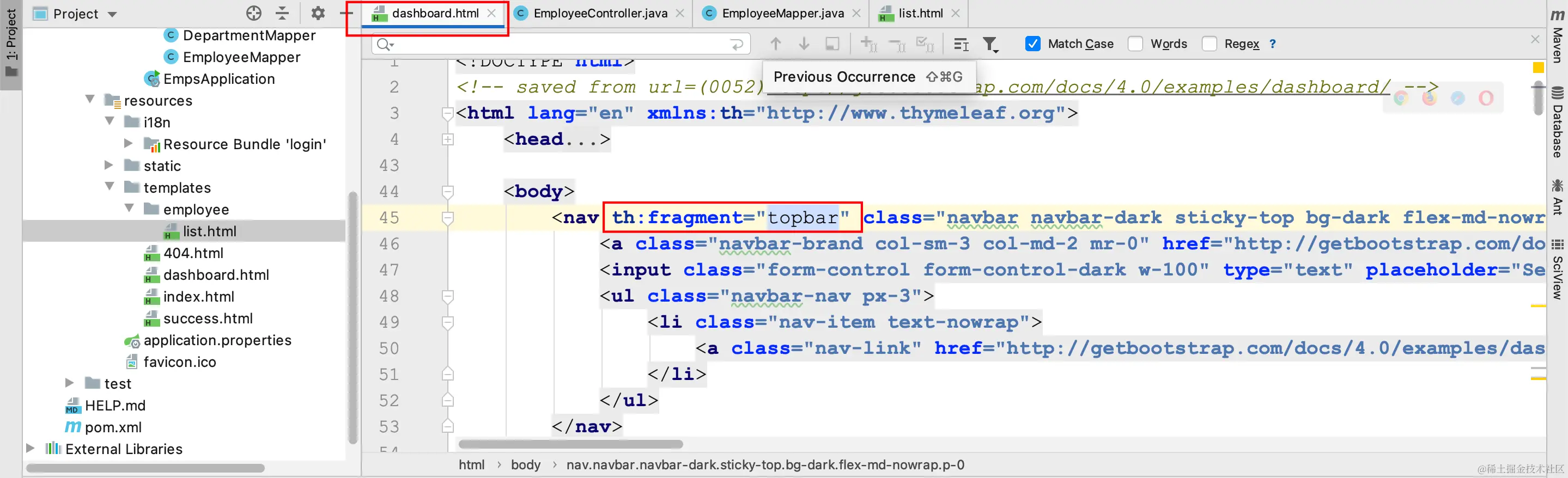Open Project panel settings gear
This screenshot has height=478, width=1568.
318,13
